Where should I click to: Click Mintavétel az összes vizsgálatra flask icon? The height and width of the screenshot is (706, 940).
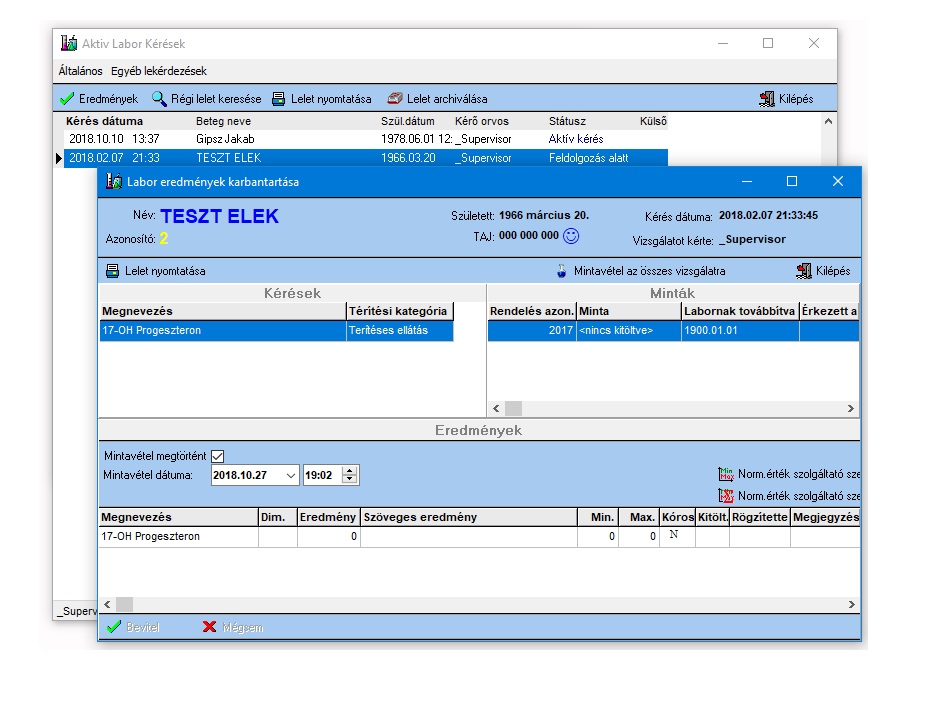point(561,271)
